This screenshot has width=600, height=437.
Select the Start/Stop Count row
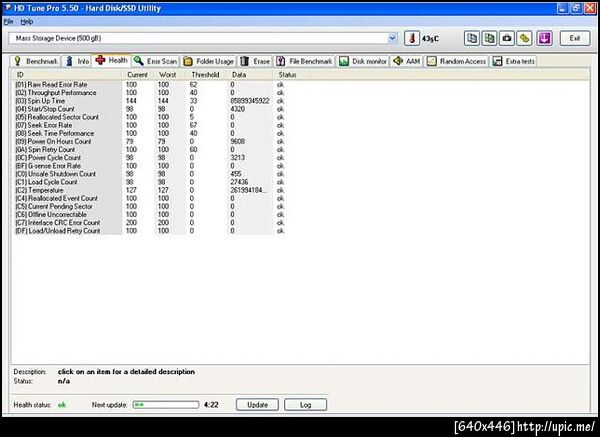click(150, 109)
